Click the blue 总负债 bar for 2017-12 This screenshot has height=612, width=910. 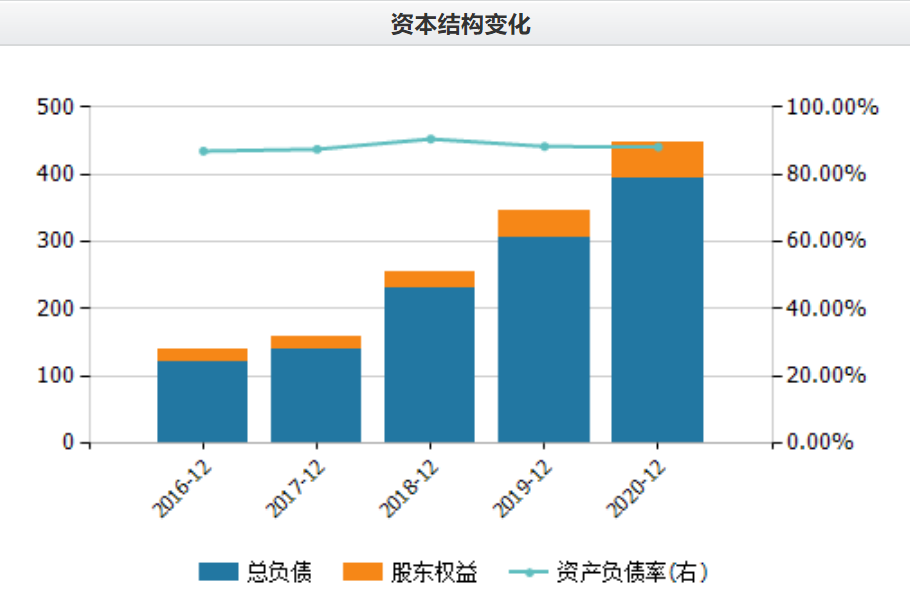click(x=316, y=396)
